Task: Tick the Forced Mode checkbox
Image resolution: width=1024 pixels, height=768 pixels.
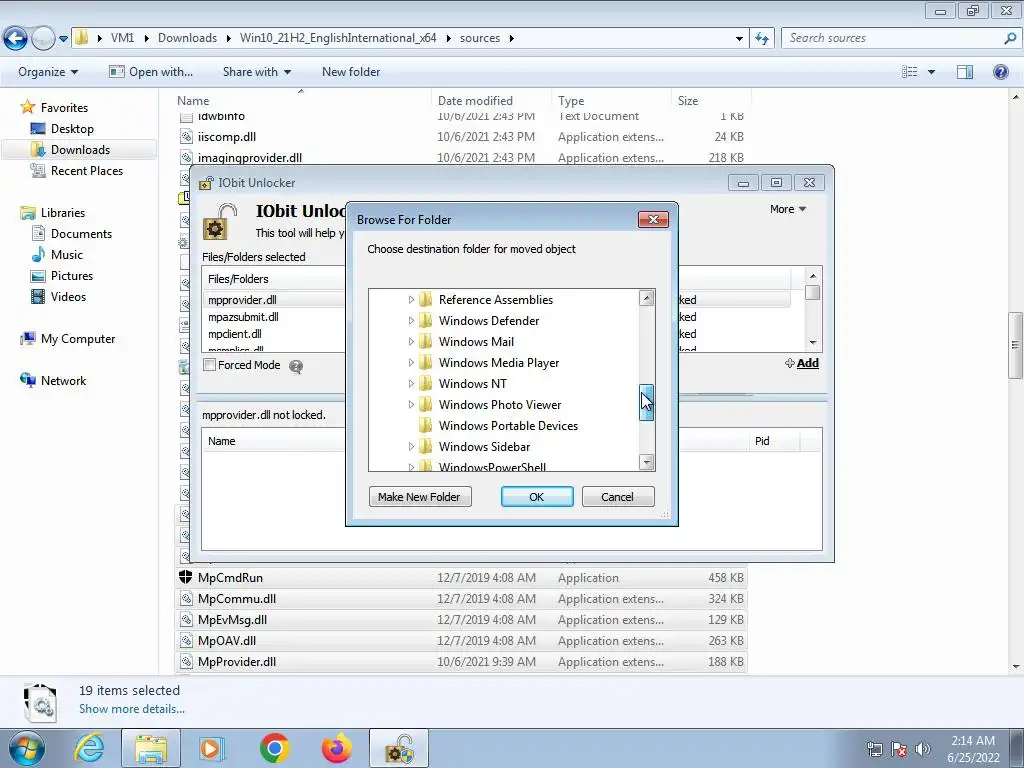Action: pos(210,365)
